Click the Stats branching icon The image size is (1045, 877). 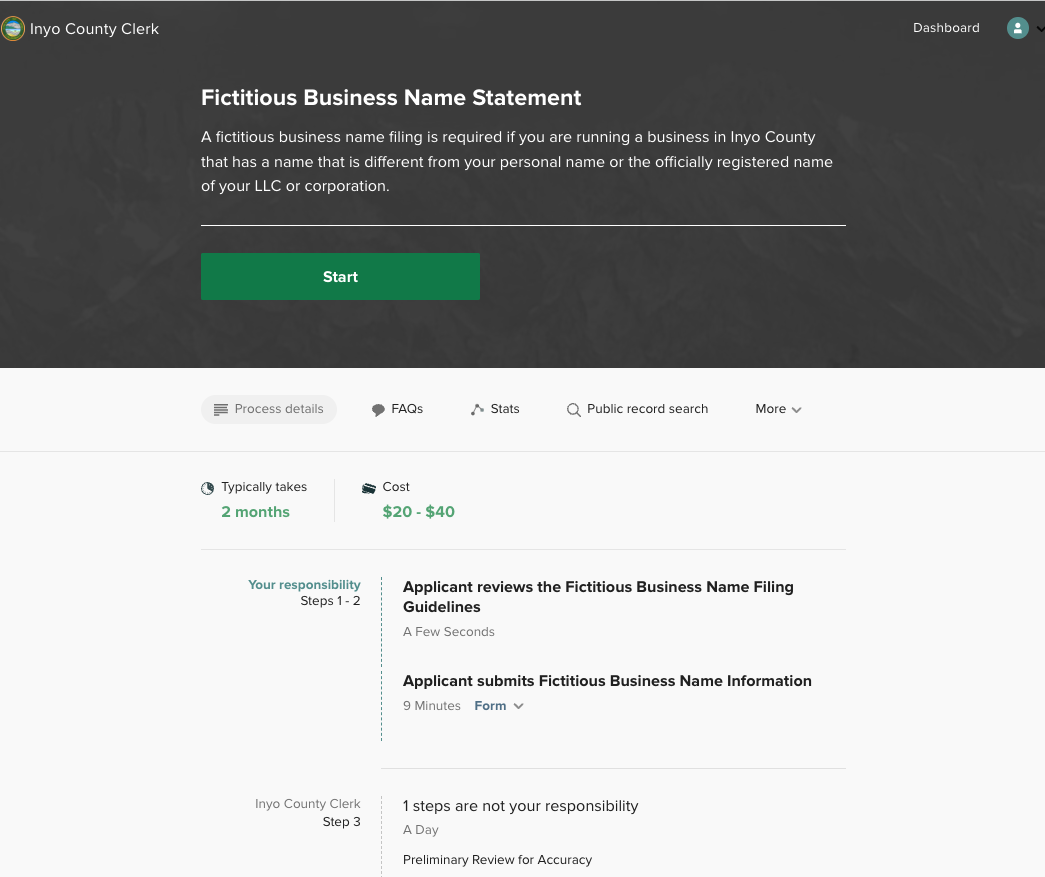pos(476,408)
